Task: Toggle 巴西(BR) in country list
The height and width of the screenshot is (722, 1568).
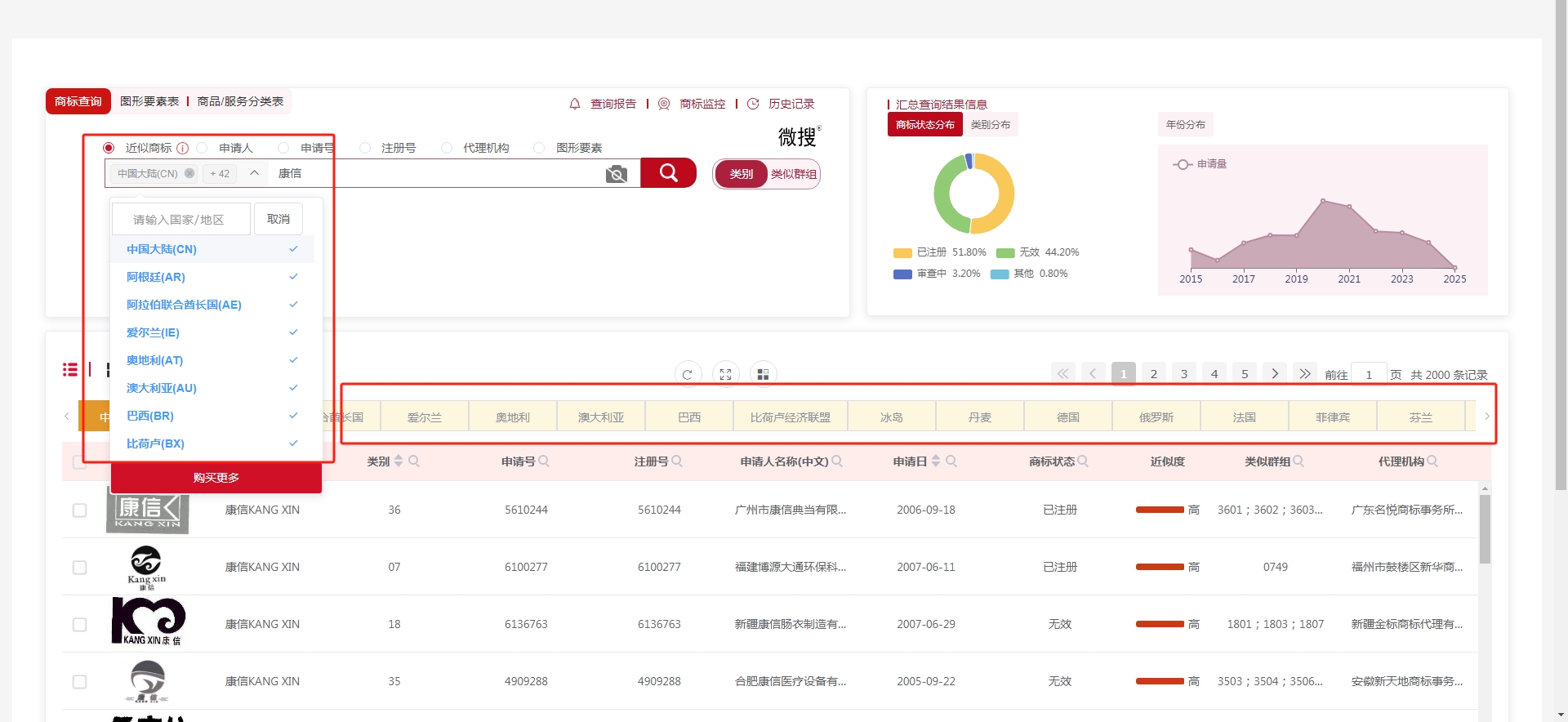Action: [212, 416]
